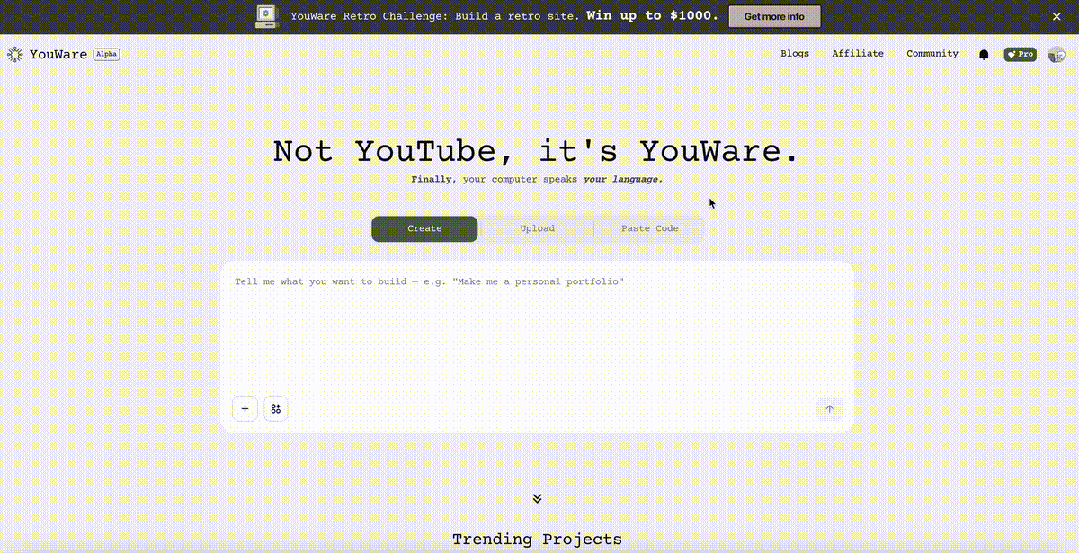Click the YouWare logo icon
Viewport: 1079px width, 553px height.
15,55
